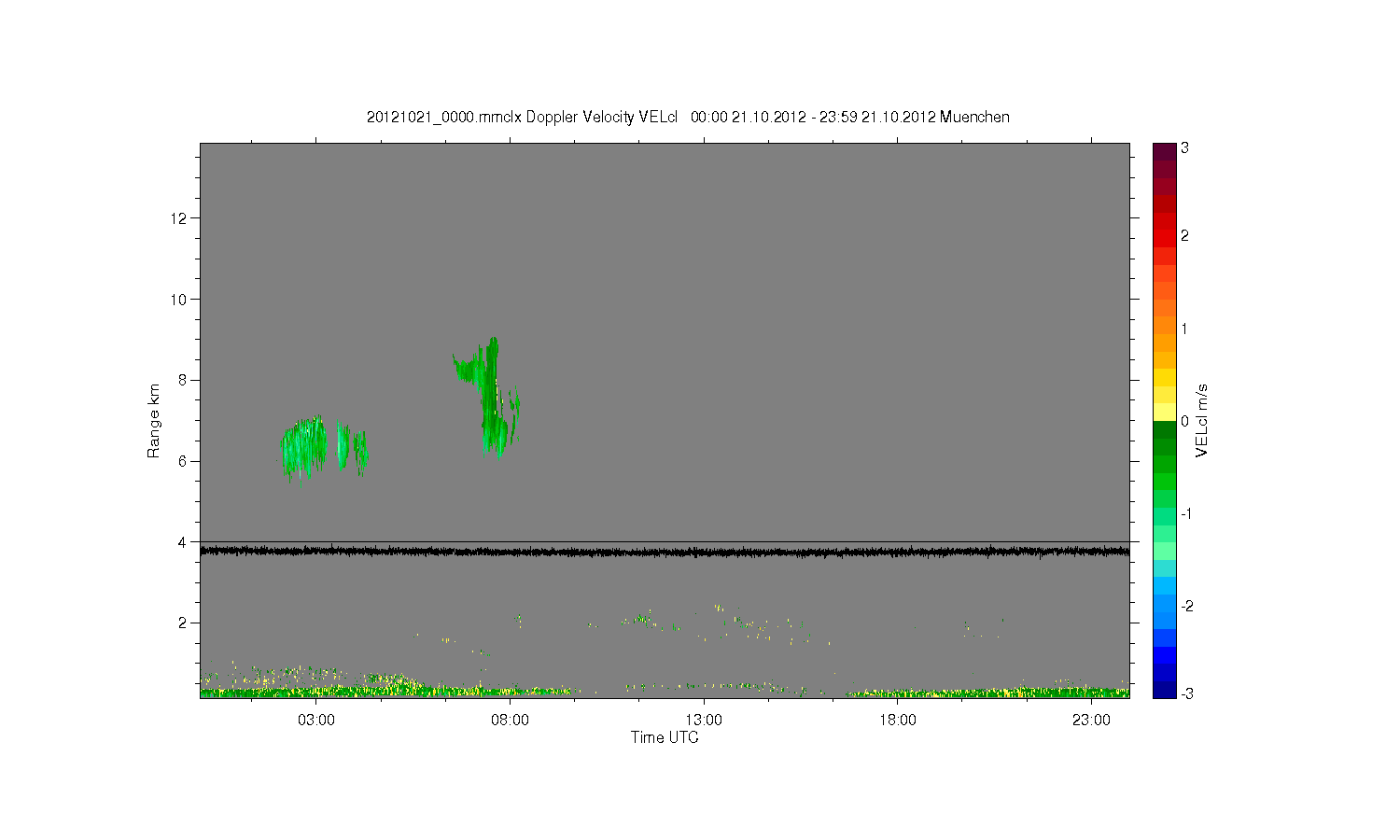Pick the pale yellow segment just above 0
The height and width of the screenshot is (840, 1400).
pyautogui.click(x=1164, y=412)
